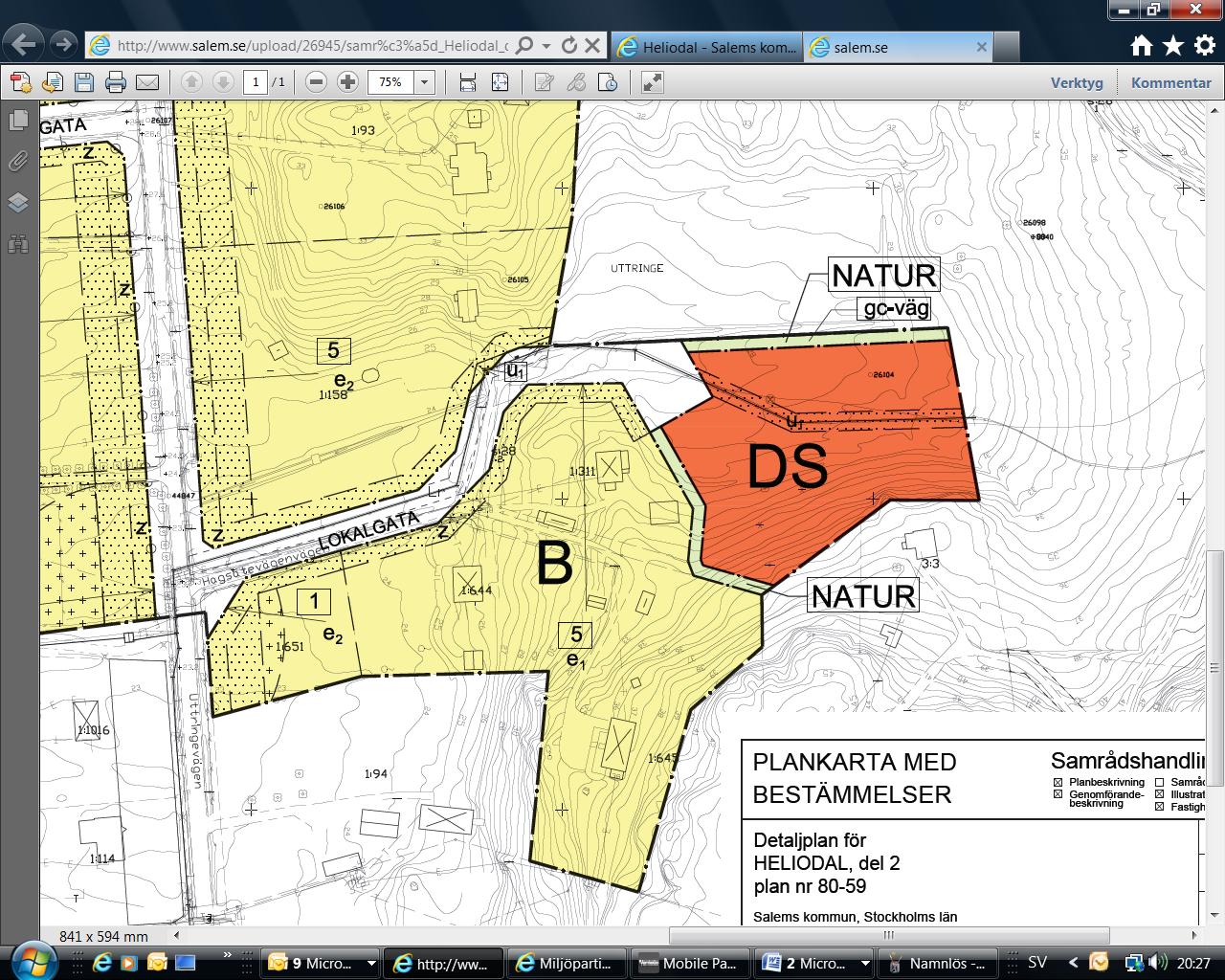Click the email envelope icon in the PDF toolbar

click(146, 82)
